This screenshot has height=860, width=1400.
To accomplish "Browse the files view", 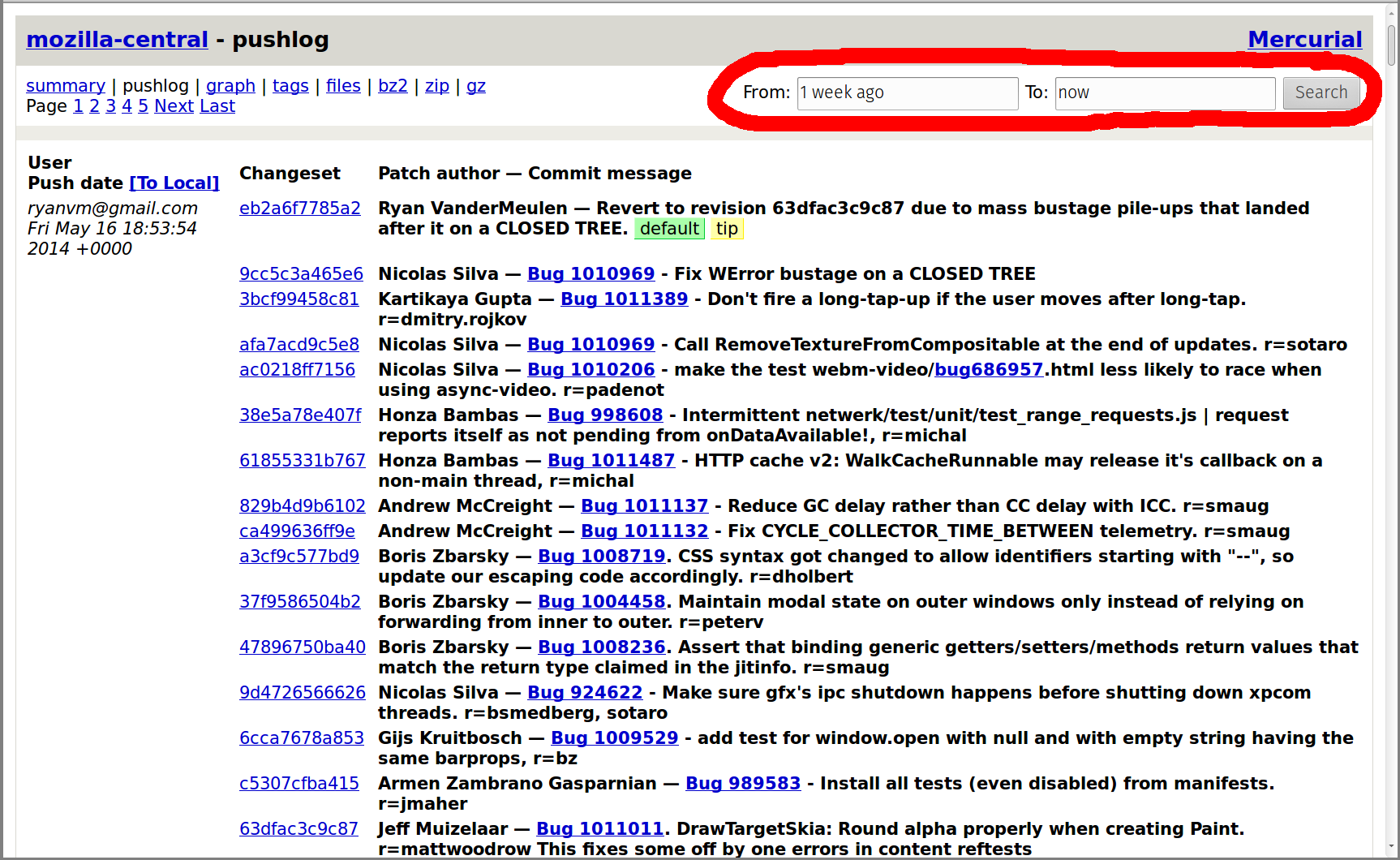I will click(343, 86).
